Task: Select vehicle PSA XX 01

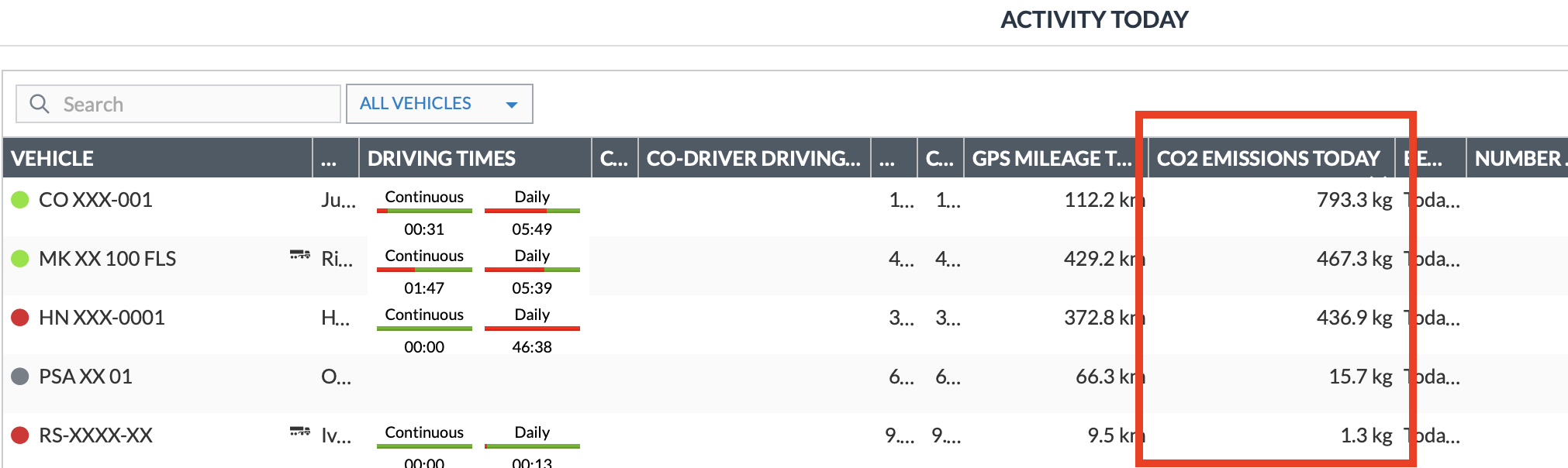Action: [85, 377]
